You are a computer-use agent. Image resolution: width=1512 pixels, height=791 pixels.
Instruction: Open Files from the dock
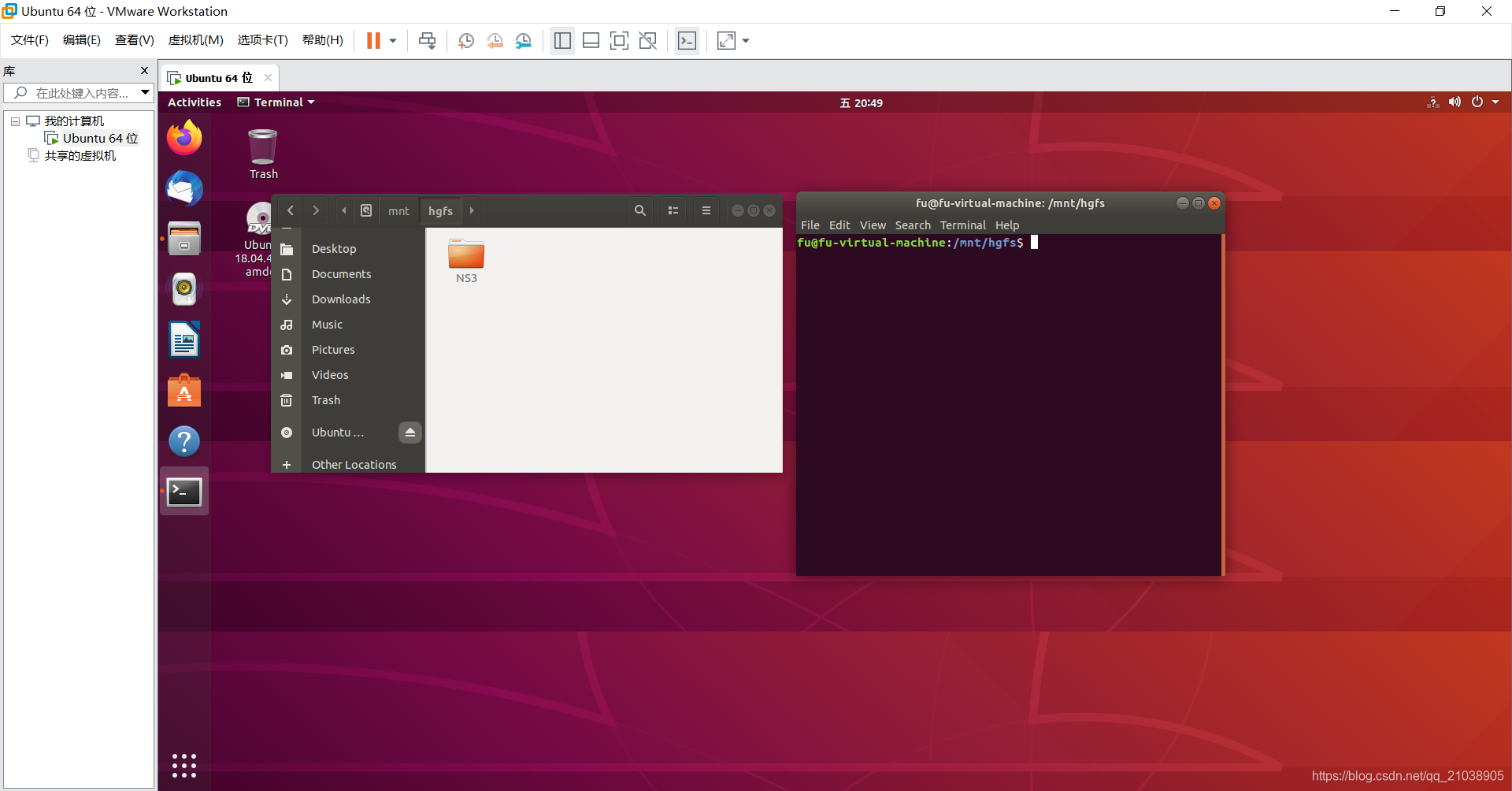184,239
